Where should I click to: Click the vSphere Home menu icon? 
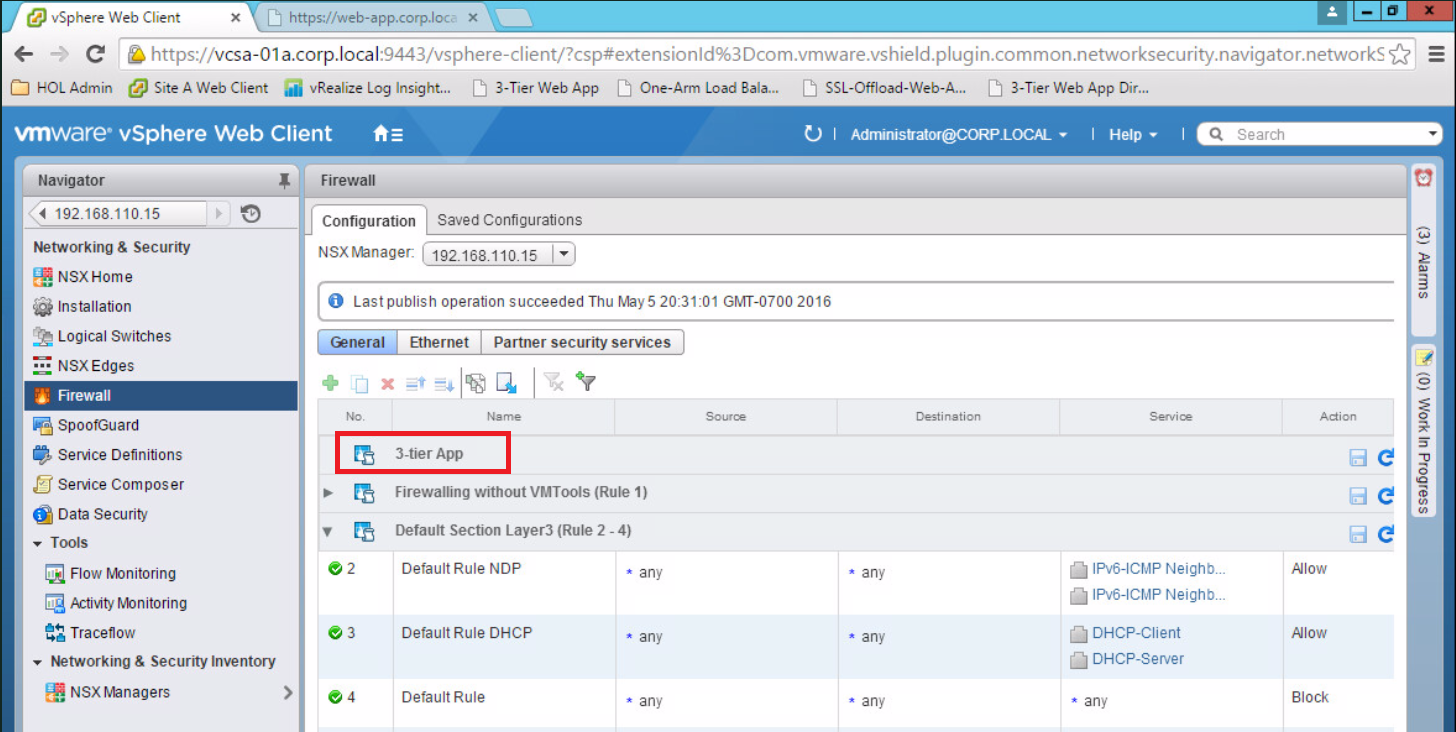[387, 134]
